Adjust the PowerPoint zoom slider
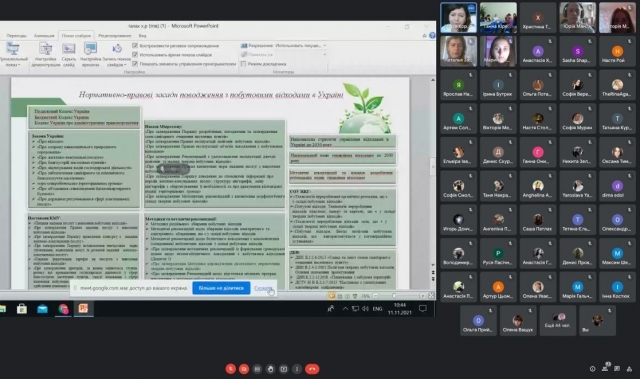The width and height of the screenshot is (640, 379). tap(394, 295)
